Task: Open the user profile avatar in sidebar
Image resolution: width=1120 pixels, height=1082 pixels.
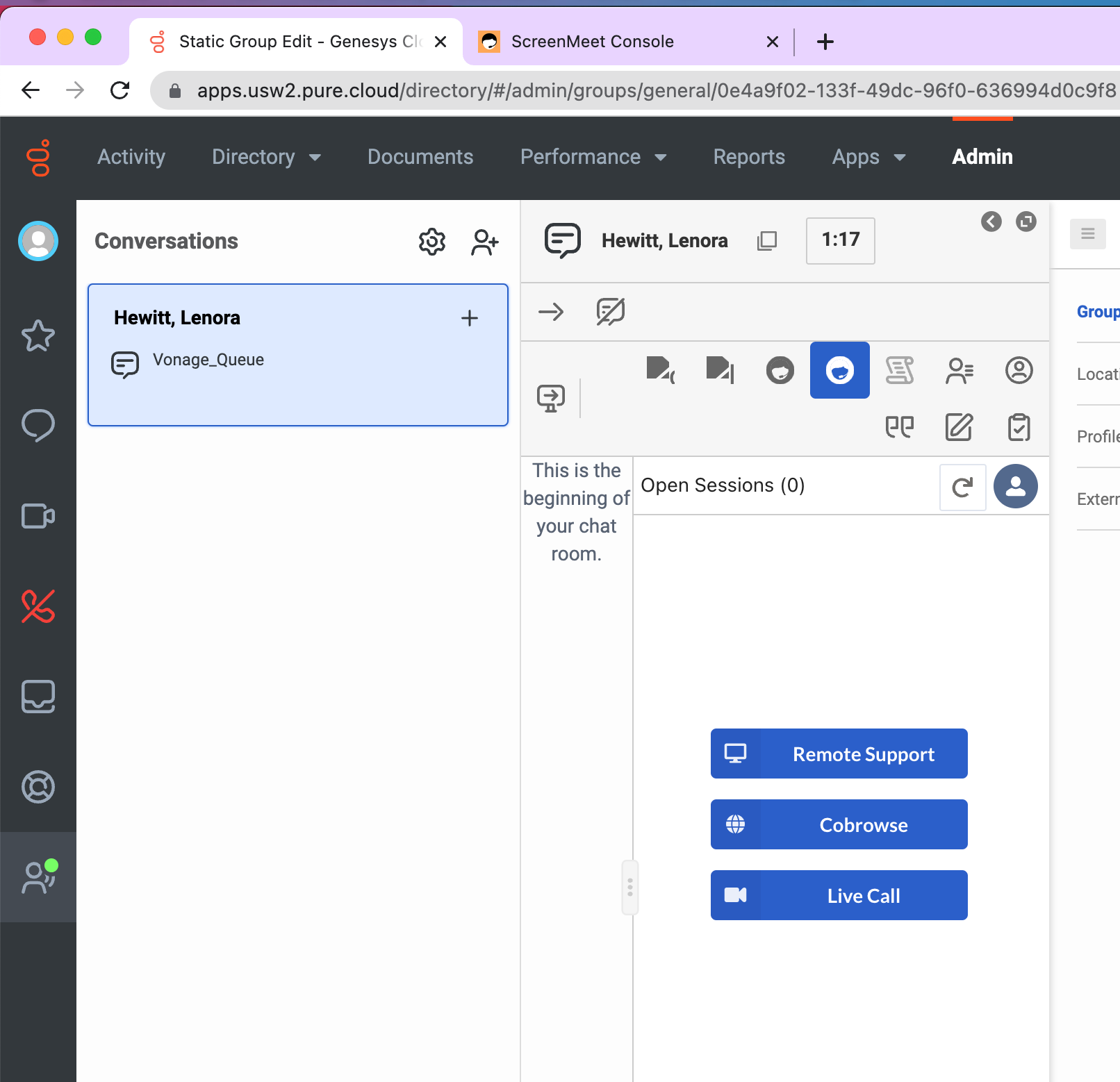Action: (x=38, y=241)
